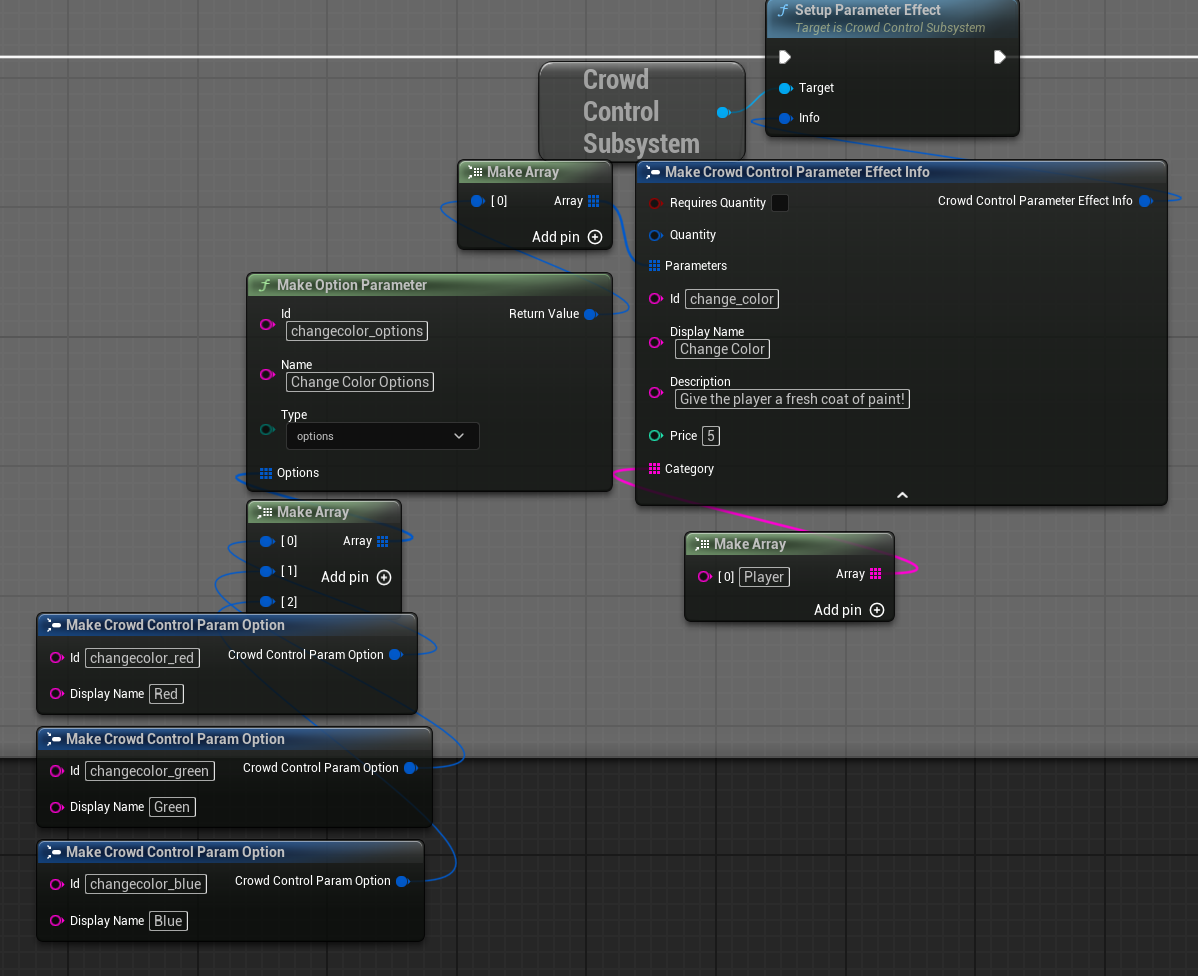Select the Make Option Parameter node title
This screenshot has height=976, width=1198.
[x=351, y=285]
